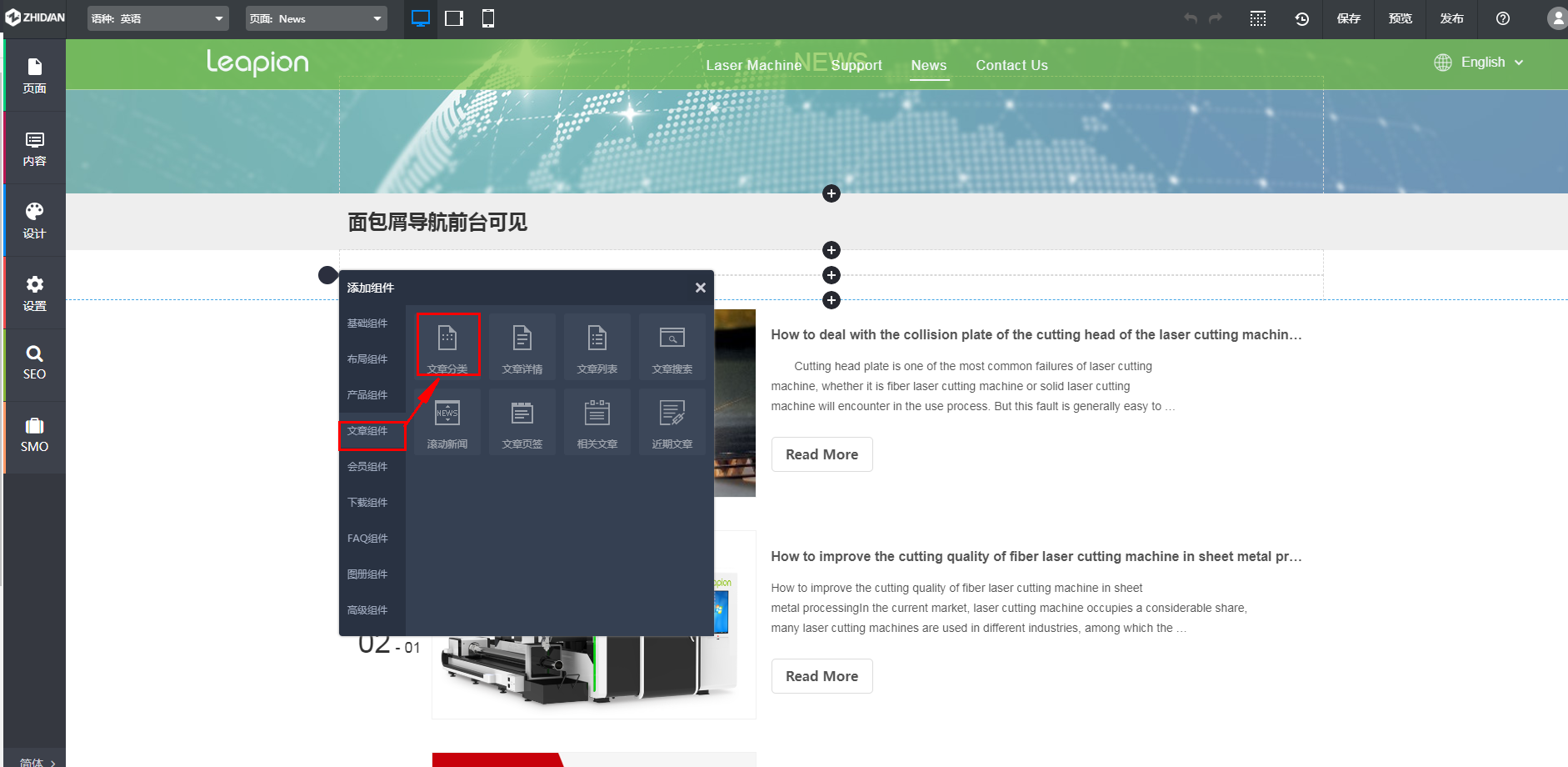
Task: Open the 设计 design panel
Action: point(34,219)
